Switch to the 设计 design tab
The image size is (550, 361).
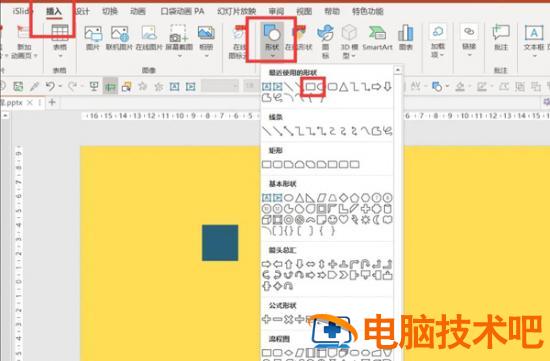coord(82,12)
